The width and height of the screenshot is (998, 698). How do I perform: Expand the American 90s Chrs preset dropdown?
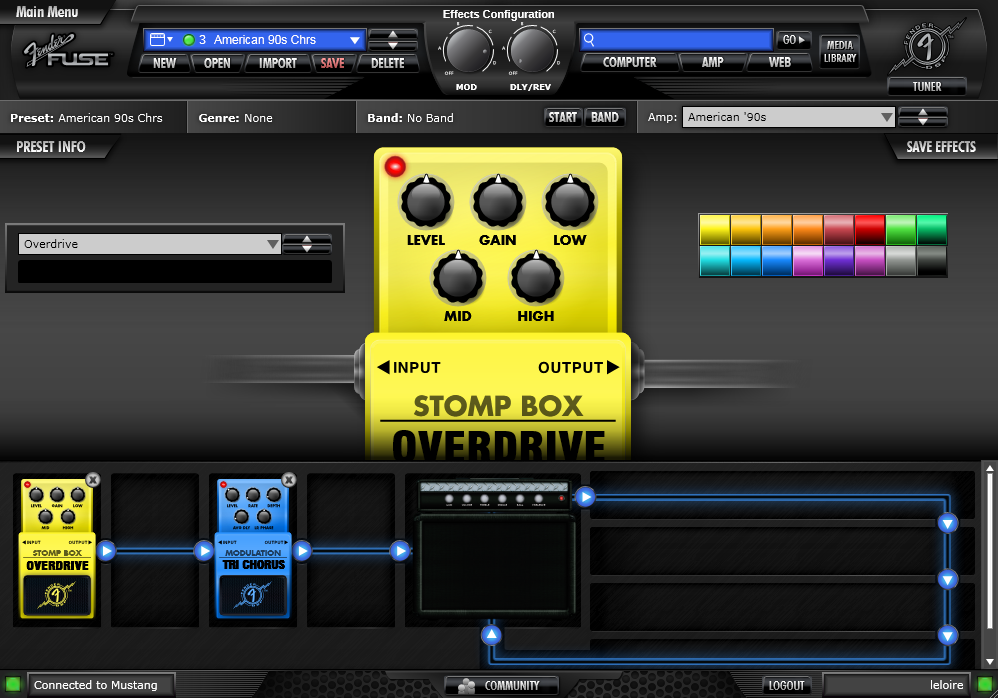(x=355, y=40)
